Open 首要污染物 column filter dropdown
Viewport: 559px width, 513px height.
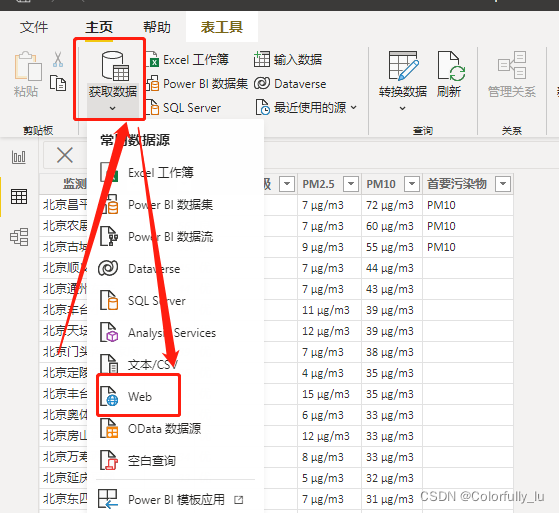[503, 184]
